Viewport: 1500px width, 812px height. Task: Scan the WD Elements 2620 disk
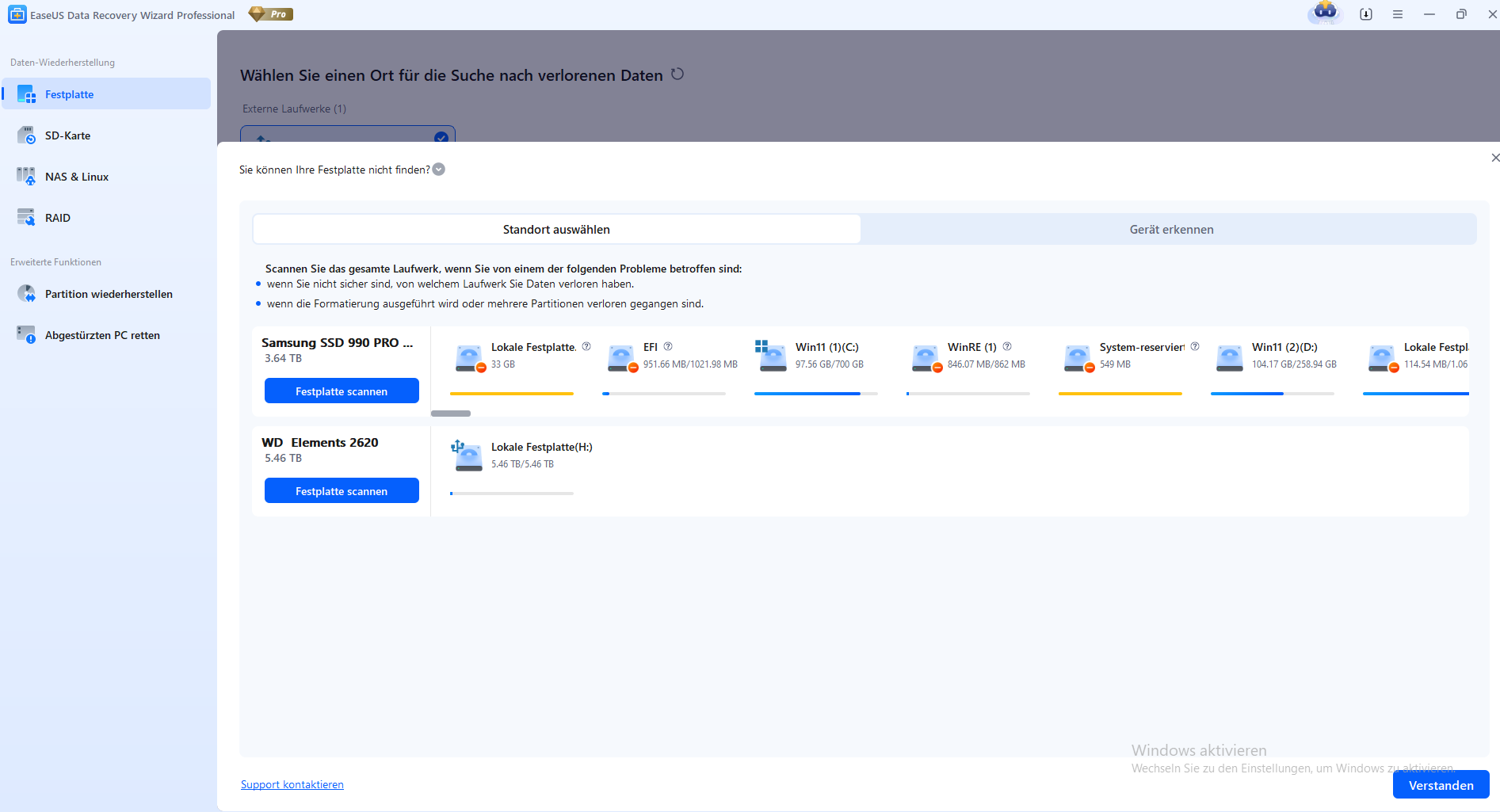(x=342, y=491)
